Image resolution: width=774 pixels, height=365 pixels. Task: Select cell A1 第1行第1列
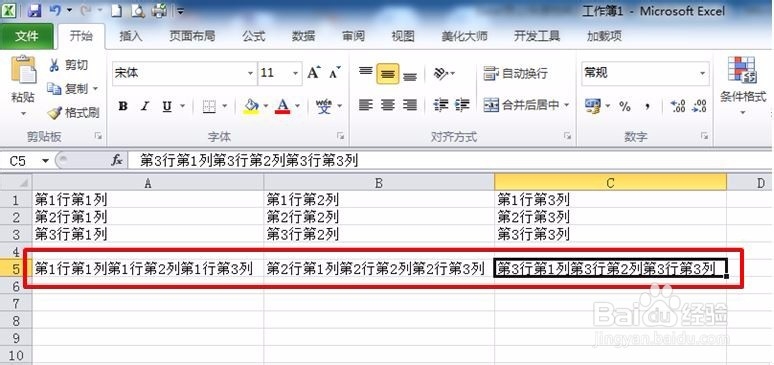[x=148, y=200]
